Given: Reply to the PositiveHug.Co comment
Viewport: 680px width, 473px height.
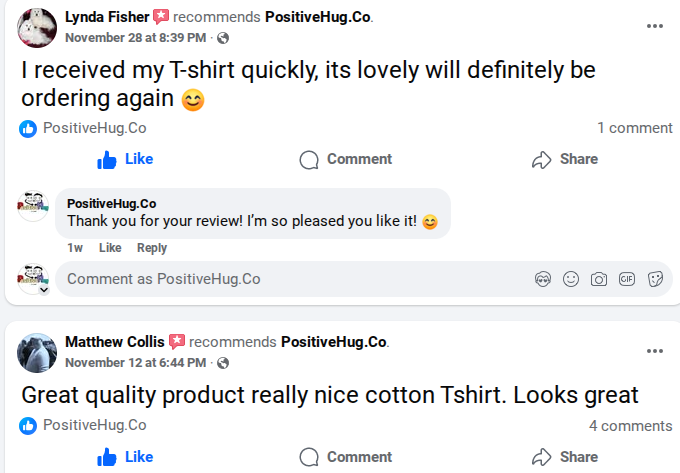Looking at the screenshot, I should click(152, 248).
